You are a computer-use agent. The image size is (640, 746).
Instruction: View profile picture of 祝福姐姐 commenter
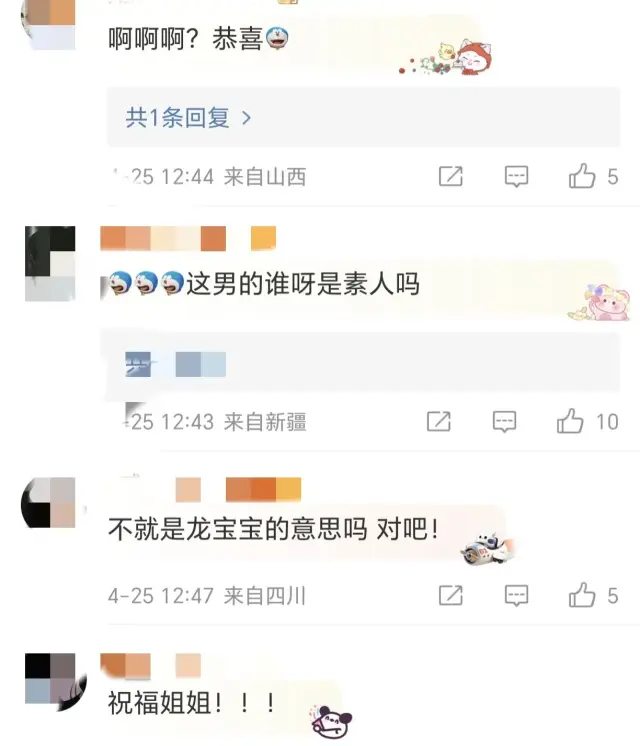[54, 680]
